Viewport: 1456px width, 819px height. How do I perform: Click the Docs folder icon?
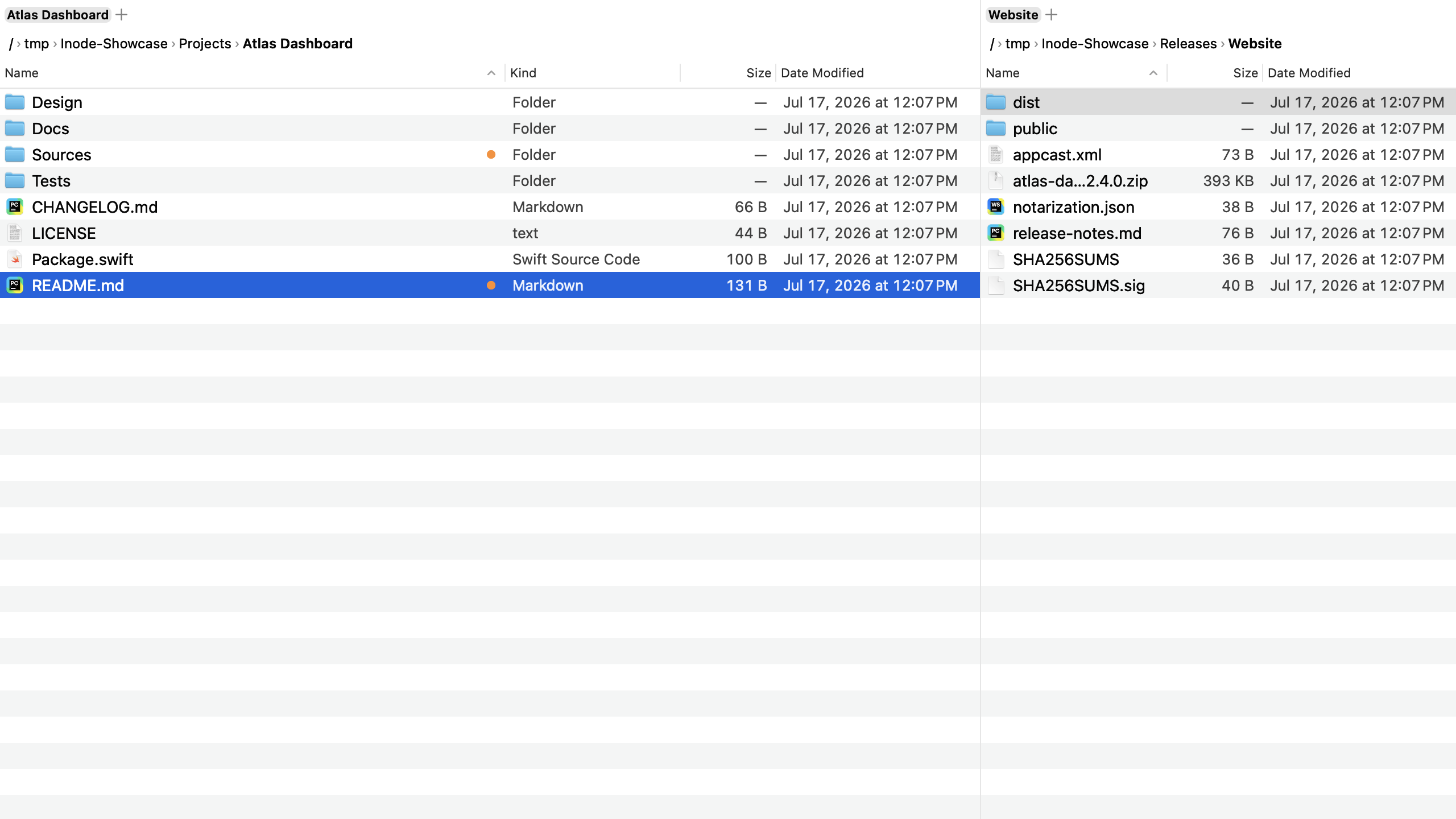15,129
